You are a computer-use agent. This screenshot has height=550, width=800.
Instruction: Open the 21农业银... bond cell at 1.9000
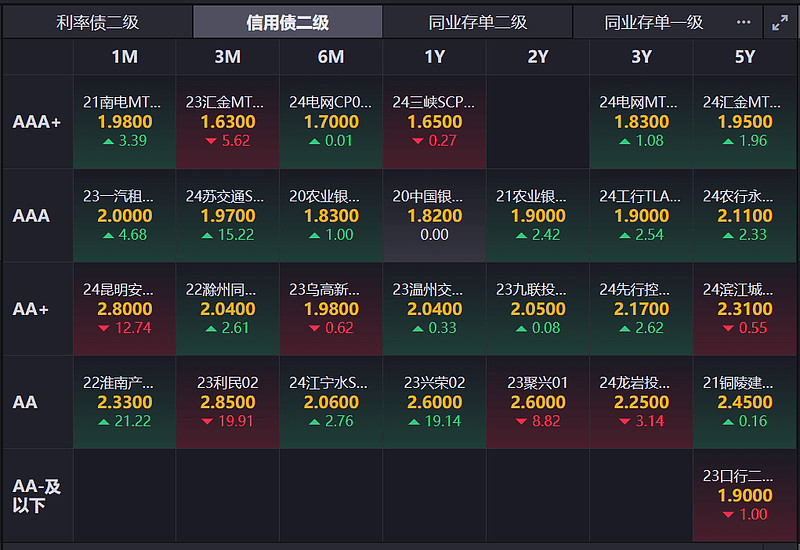[x=538, y=216]
